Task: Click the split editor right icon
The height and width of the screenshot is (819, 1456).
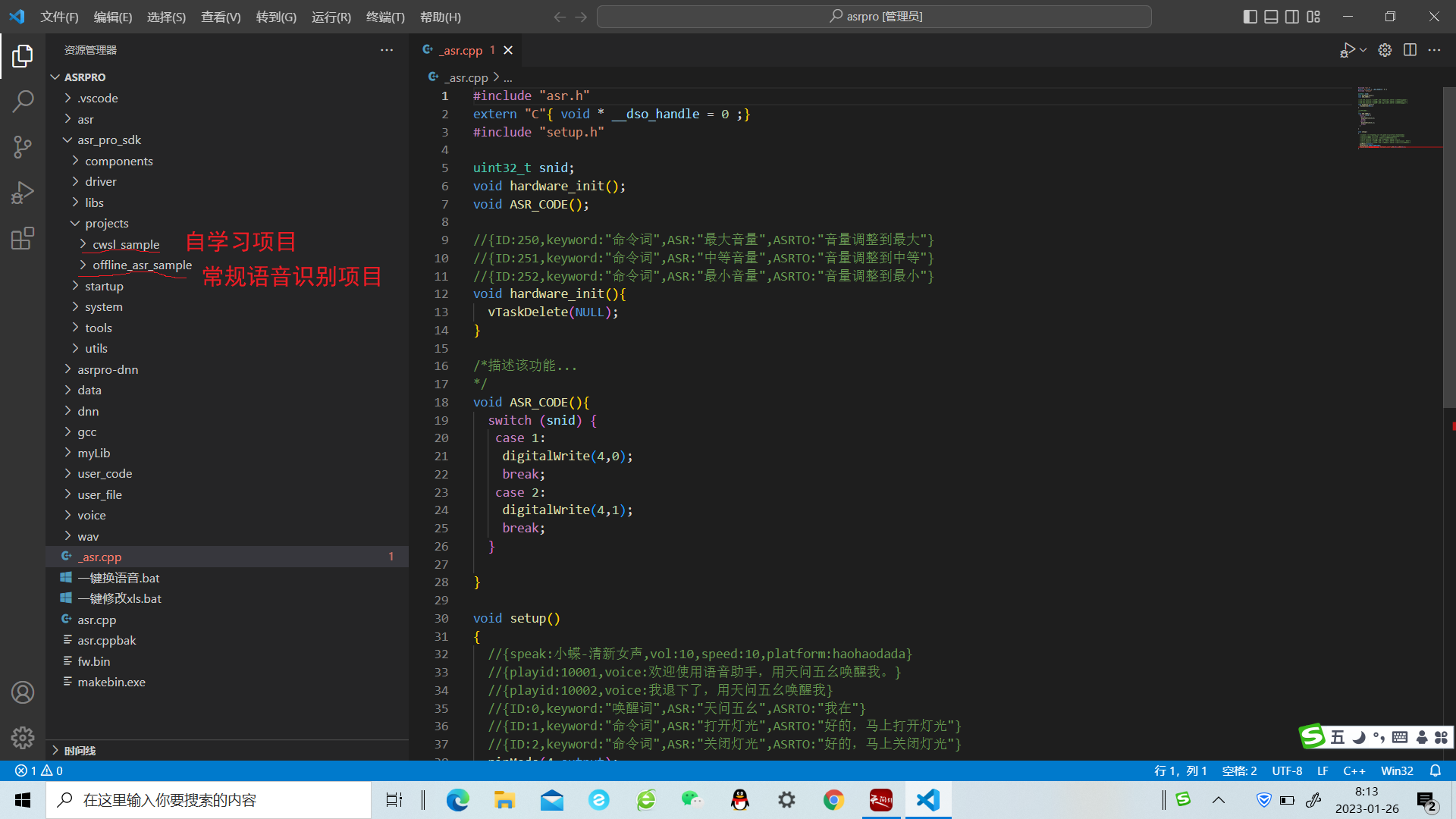Action: pos(1410,50)
